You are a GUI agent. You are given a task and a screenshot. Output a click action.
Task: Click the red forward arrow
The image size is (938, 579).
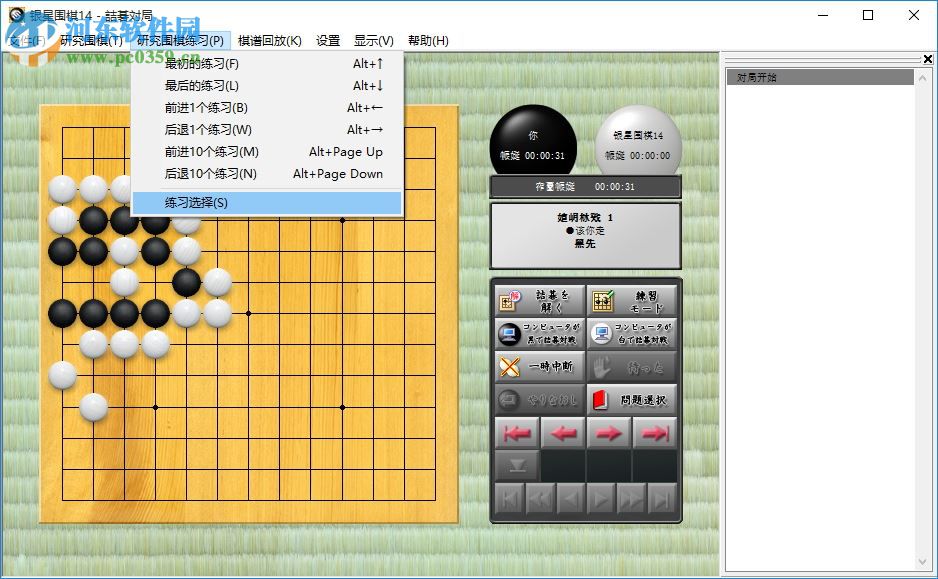[611, 432]
